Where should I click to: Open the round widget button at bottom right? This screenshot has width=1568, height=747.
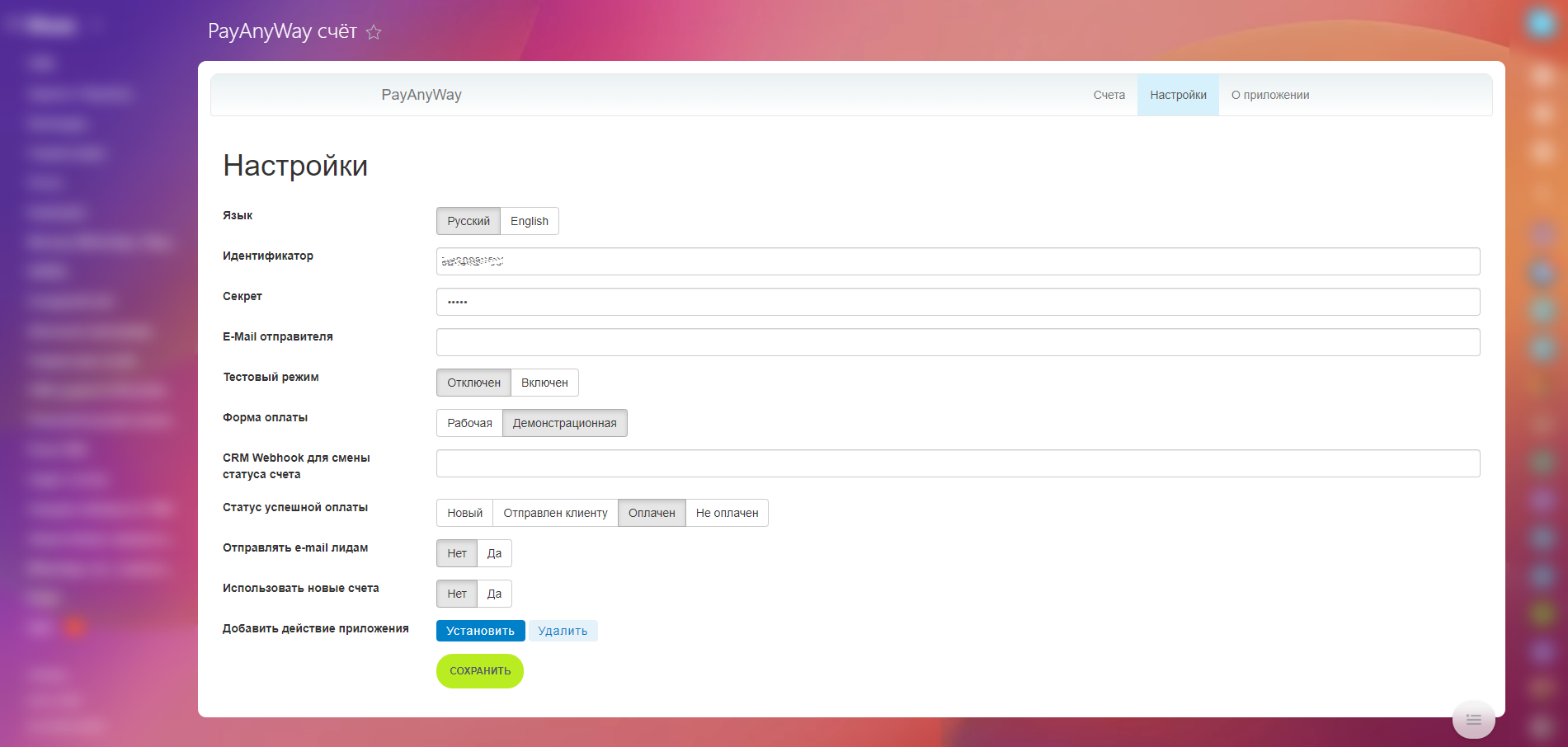pyautogui.click(x=1473, y=720)
